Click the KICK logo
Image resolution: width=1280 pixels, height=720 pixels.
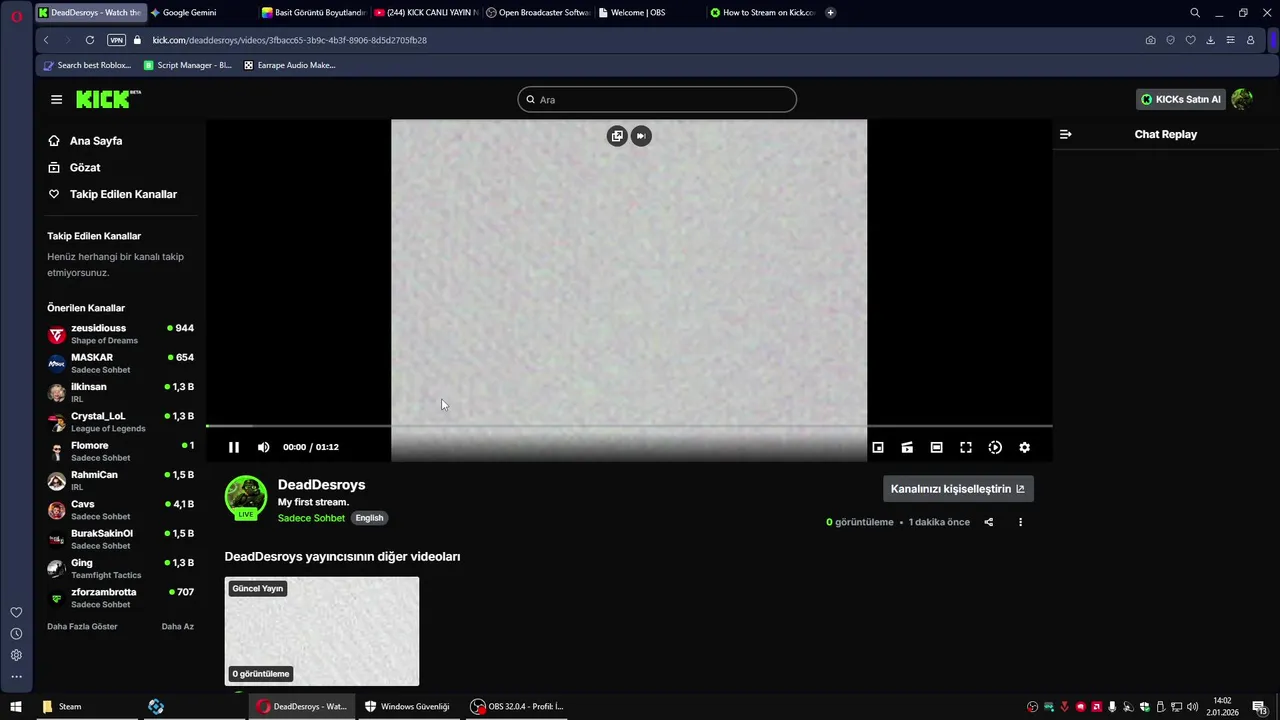[108, 99]
